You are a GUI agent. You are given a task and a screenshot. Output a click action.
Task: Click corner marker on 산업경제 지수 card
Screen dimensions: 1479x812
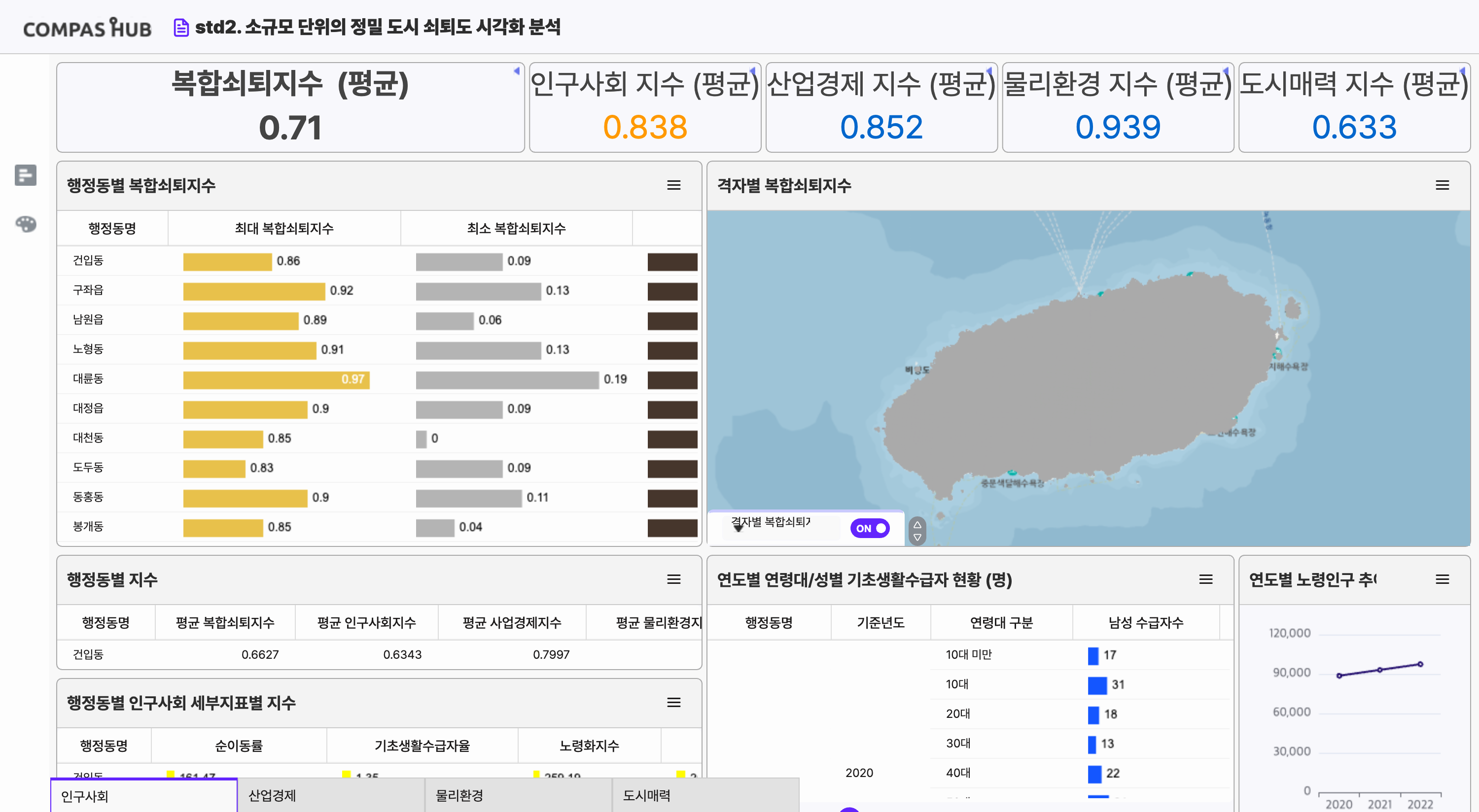[989, 70]
